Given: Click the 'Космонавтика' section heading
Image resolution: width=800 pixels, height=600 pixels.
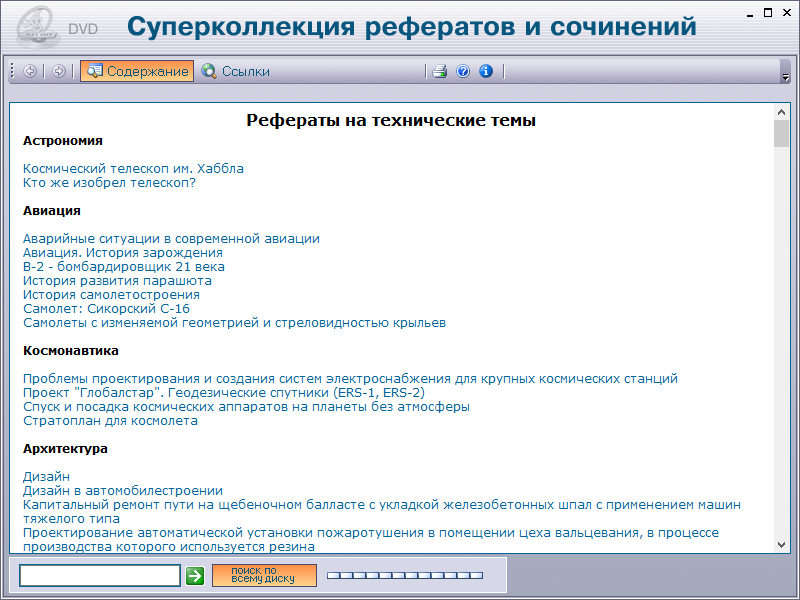Looking at the screenshot, I should (x=71, y=351).
